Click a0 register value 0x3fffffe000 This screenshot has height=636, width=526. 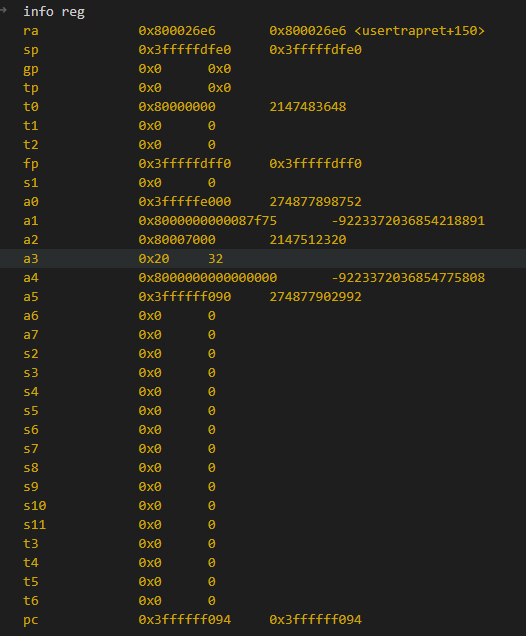pos(185,202)
